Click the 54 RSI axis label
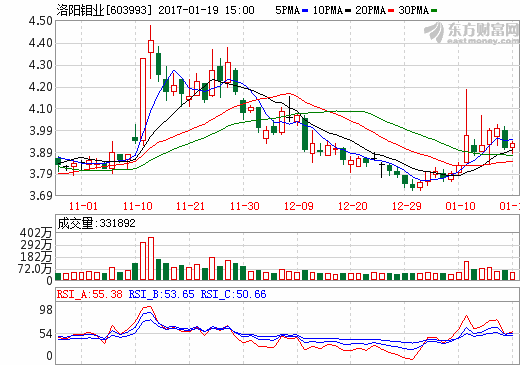Screen dimensions: 520x365 point(46,334)
